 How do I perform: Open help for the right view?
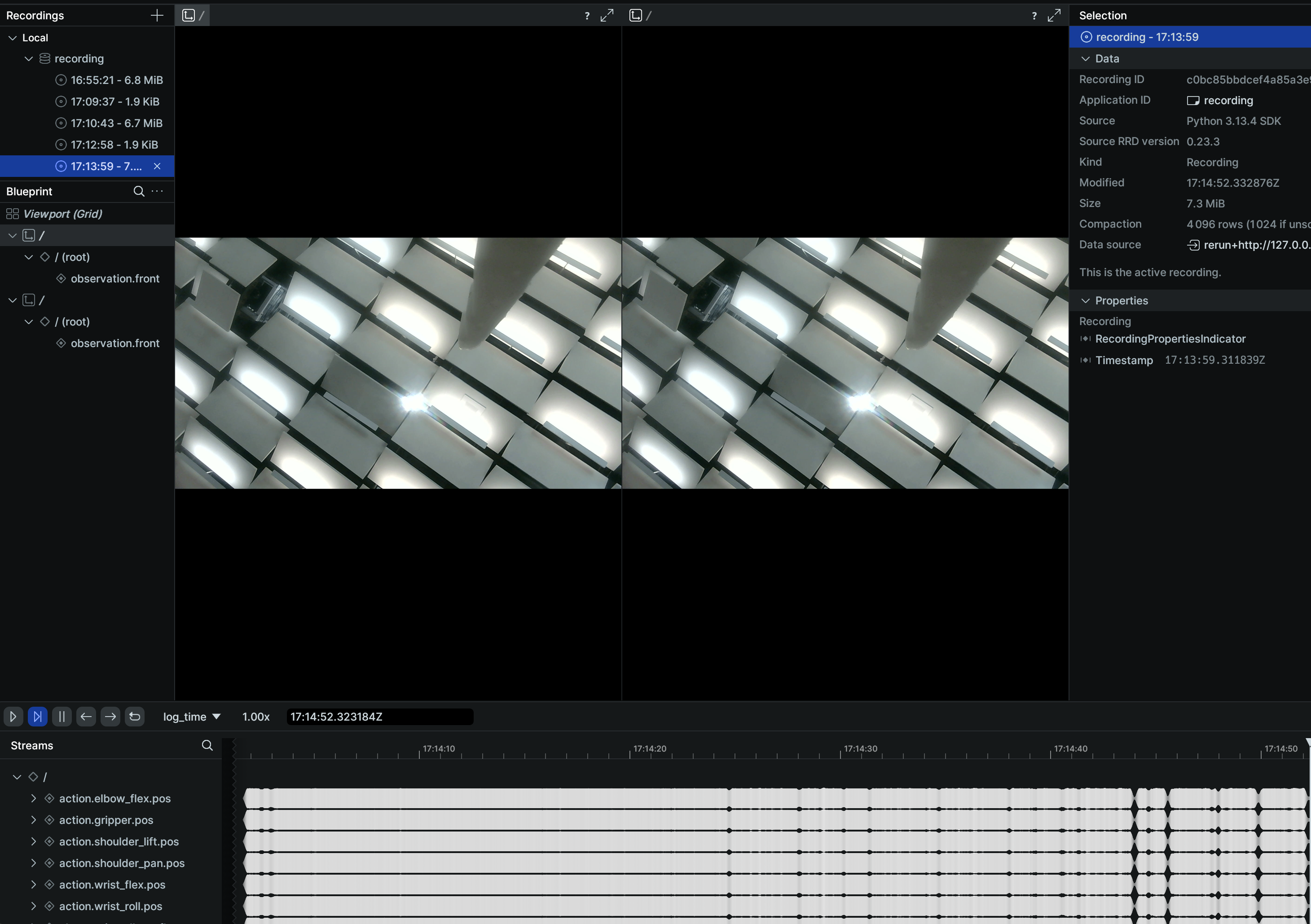pos(1034,16)
